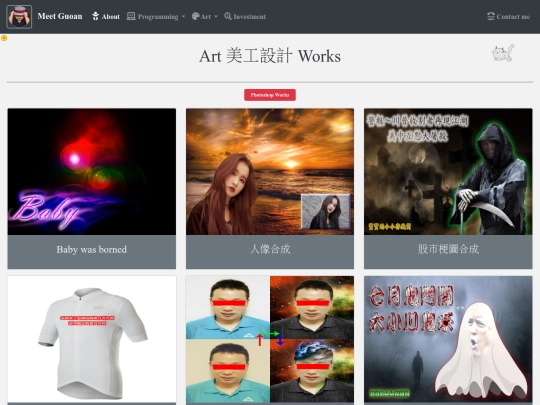Screen dimensions: 540x405
Task: Open the Meet Guoan brand link
Action: (60, 16)
